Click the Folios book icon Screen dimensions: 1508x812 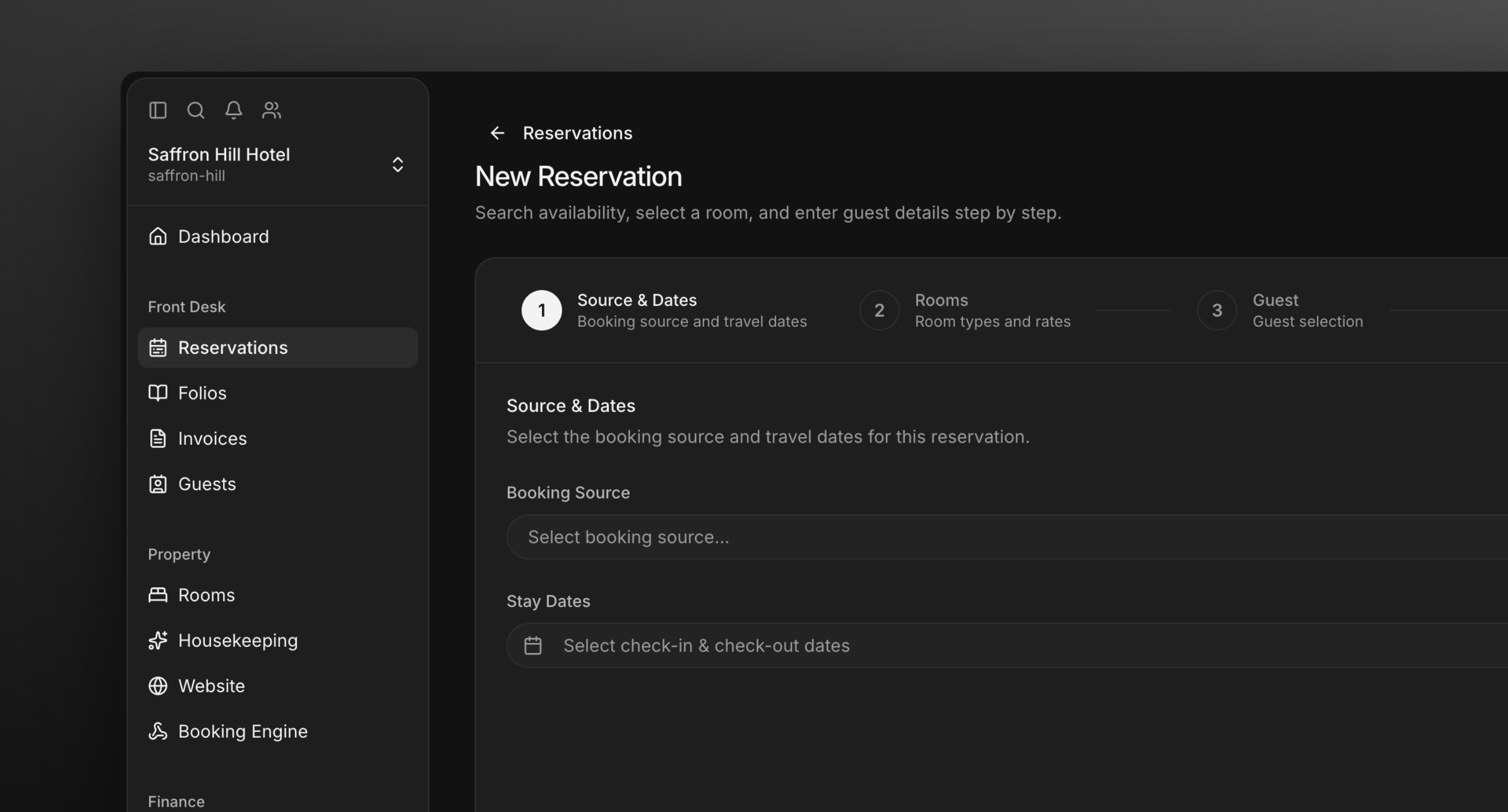(x=157, y=393)
